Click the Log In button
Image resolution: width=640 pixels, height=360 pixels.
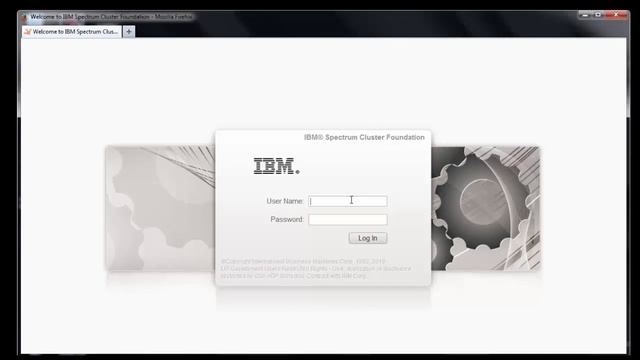pyautogui.click(x=368, y=238)
